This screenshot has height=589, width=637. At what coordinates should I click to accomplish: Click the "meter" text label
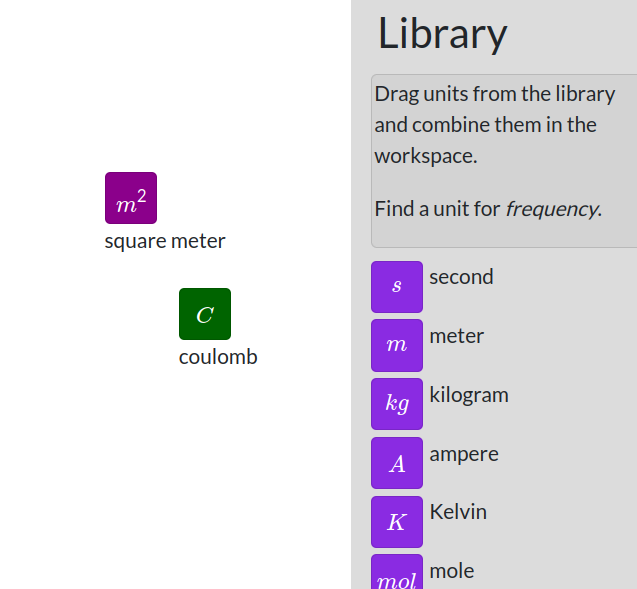(456, 336)
